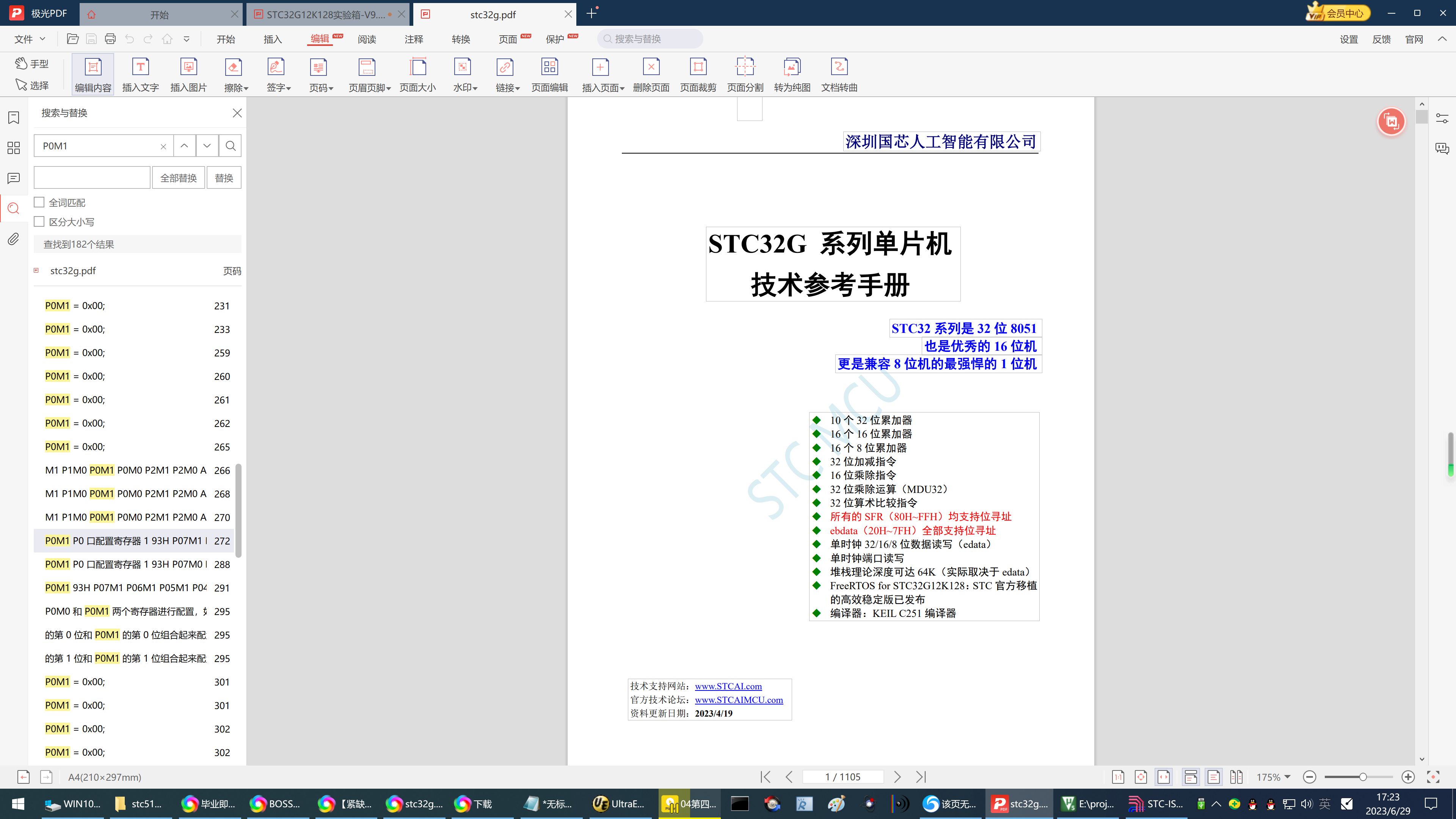Switch to two-page view mode
Image resolution: width=1456 pixels, height=819 pixels.
pyautogui.click(x=1236, y=777)
